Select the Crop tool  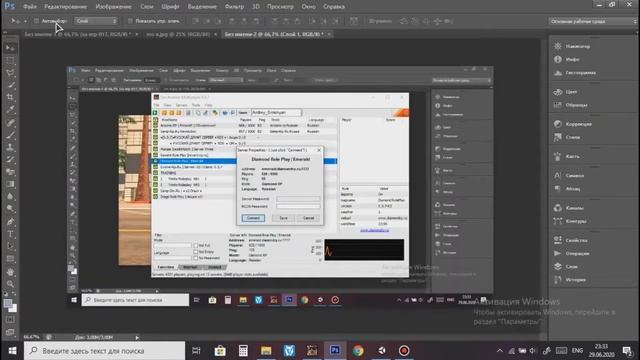[10, 98]
